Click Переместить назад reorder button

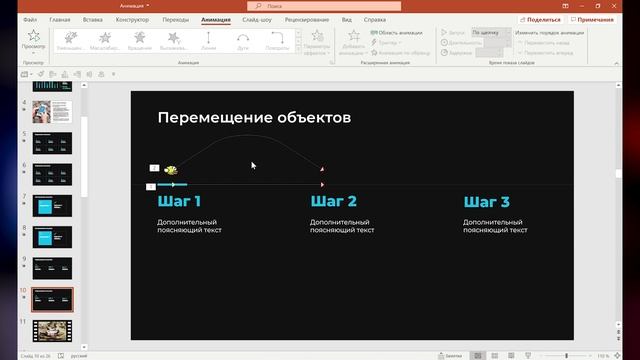pyautogui.click(x=543, y=42)
